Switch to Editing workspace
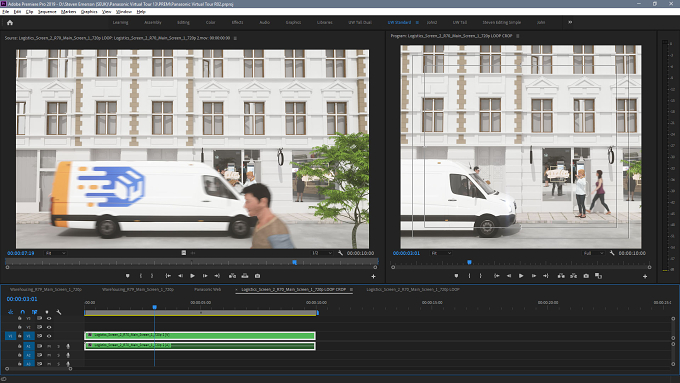The width and height of the screenshot is (680, 383). click(183, 22)
